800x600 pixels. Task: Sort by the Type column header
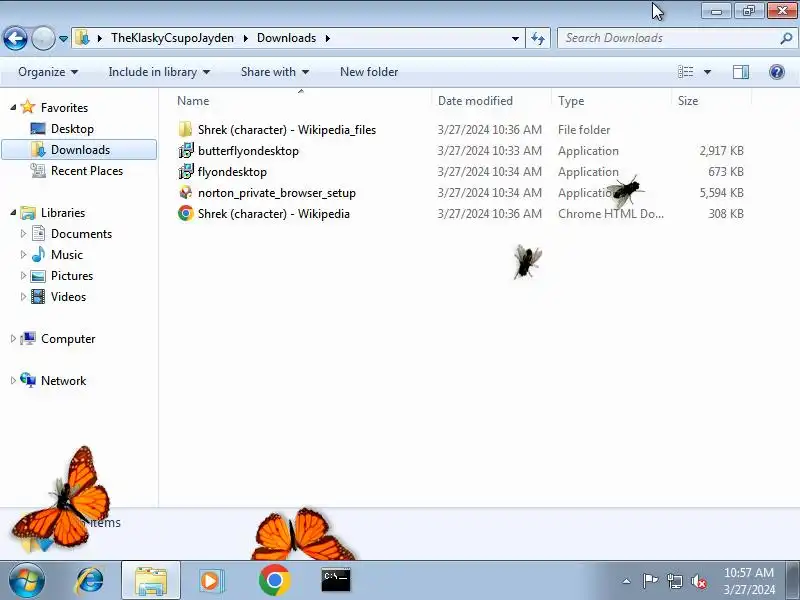pos(571,101)
